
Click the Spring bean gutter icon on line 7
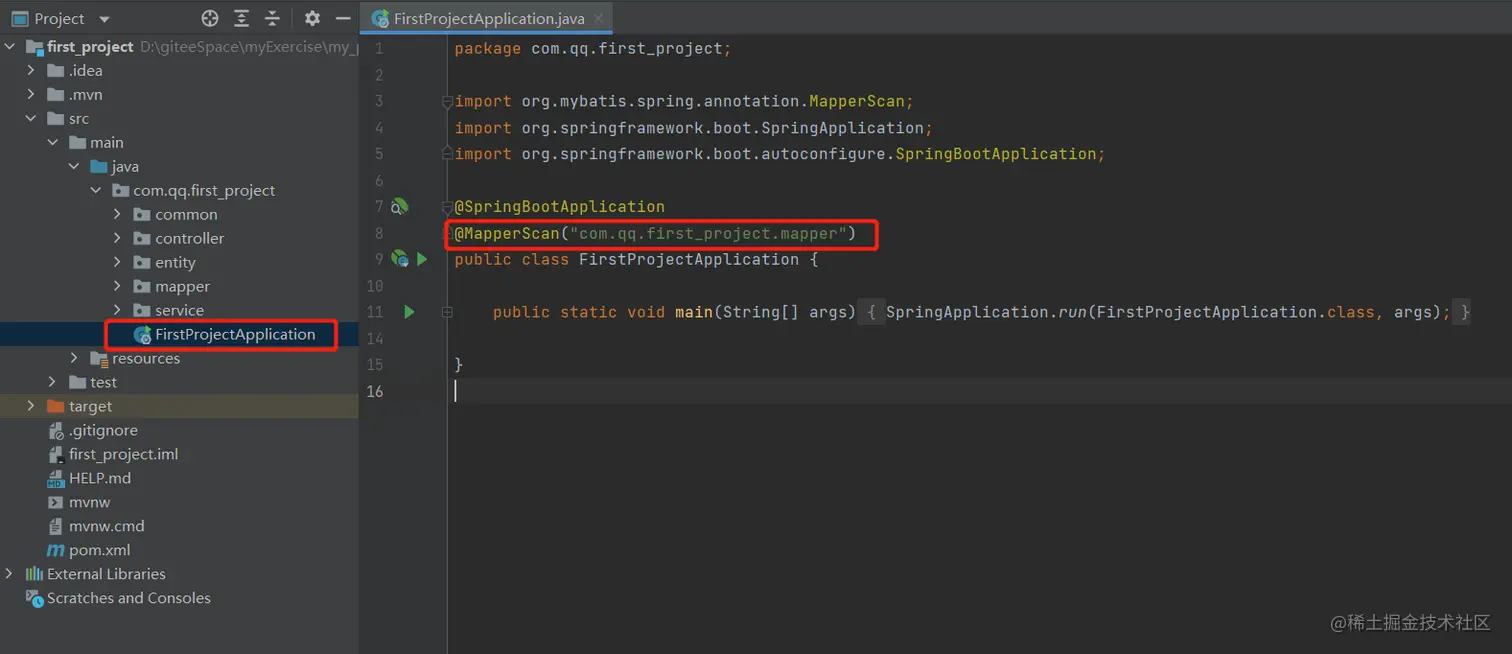pyautogui.click(x=399, y=207)
